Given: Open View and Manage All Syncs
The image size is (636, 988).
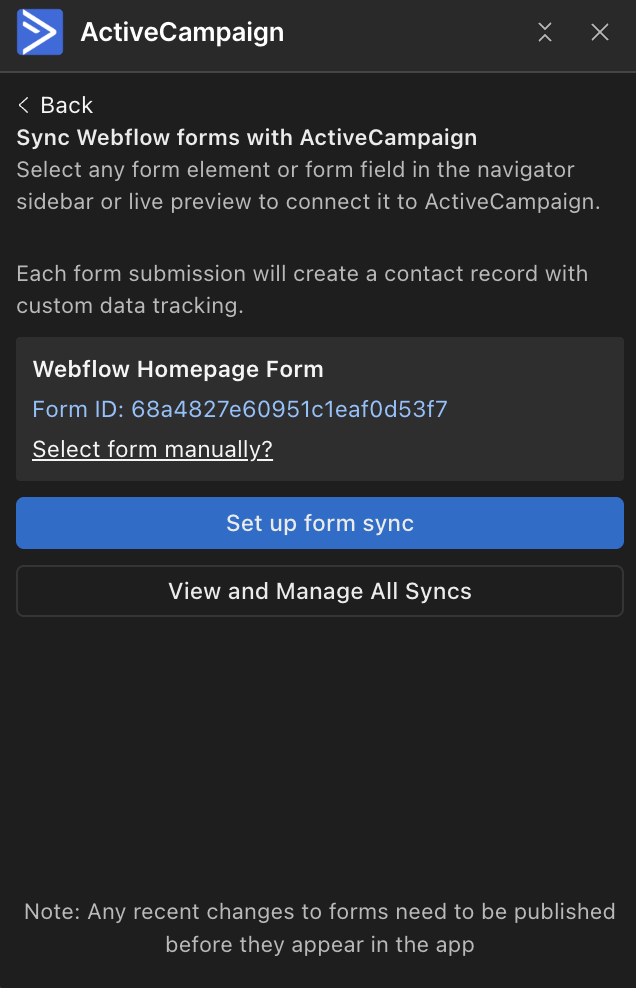Looking at the screenshot, I should [x=318, y=591].
